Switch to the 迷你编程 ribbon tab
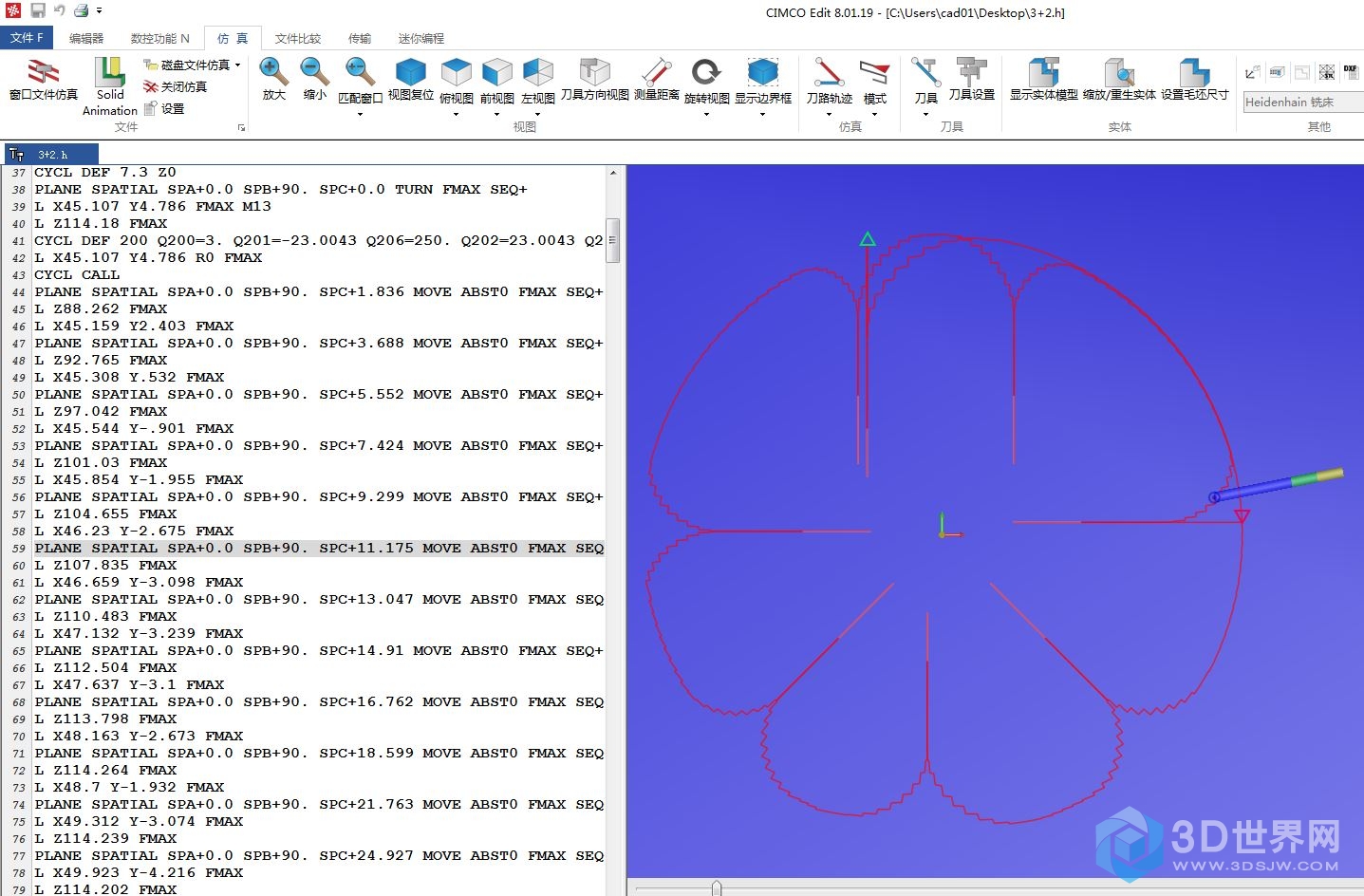1364x896 pixels. [420, 38]
